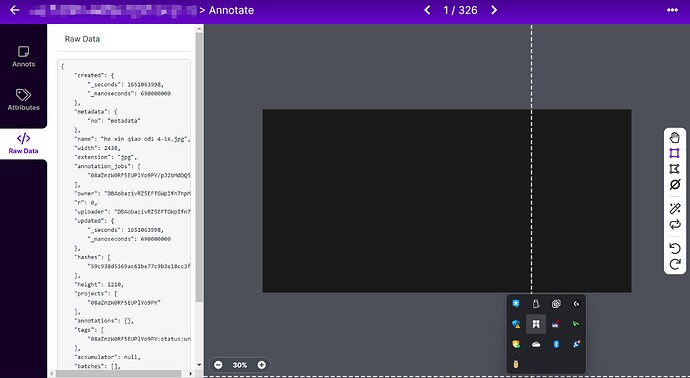This screenshot has width=690, height=378.
Task: Open the Attributes panel
Action: [23, 99]
